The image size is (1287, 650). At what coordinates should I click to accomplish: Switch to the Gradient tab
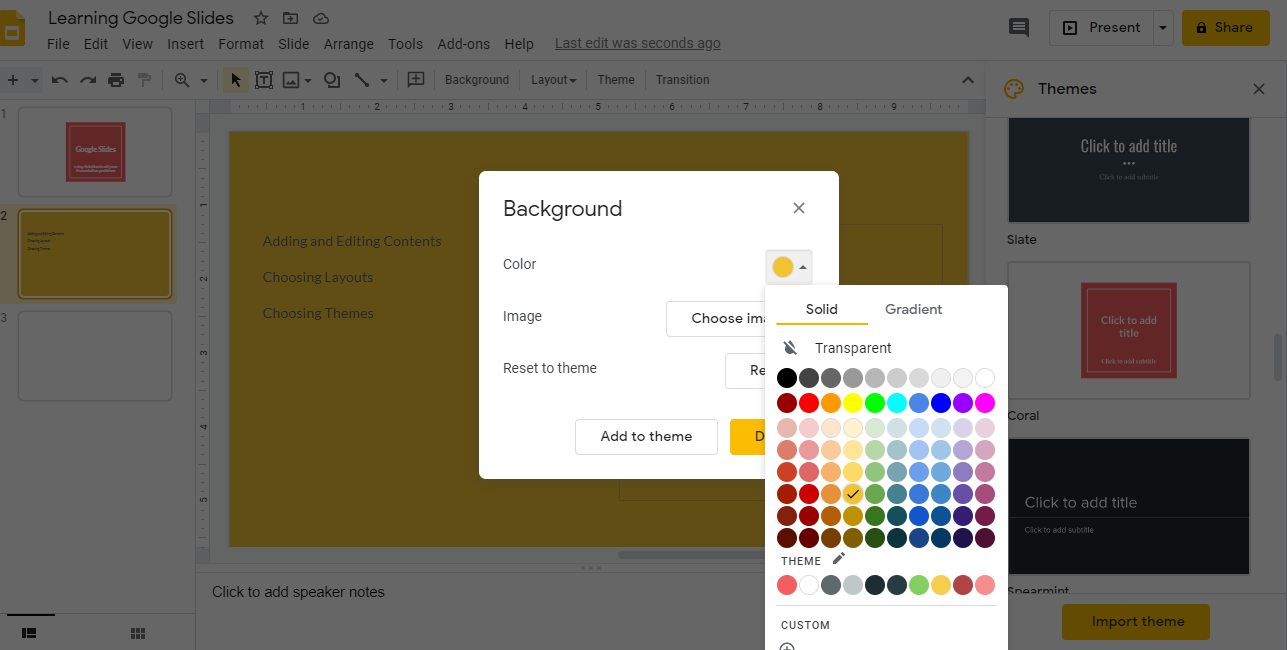coord(913,309)
